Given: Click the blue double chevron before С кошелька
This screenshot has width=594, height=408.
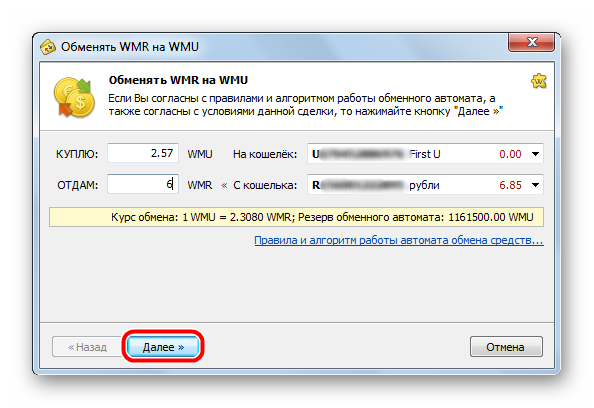Looking at the screenshot, I should point(224,185).
